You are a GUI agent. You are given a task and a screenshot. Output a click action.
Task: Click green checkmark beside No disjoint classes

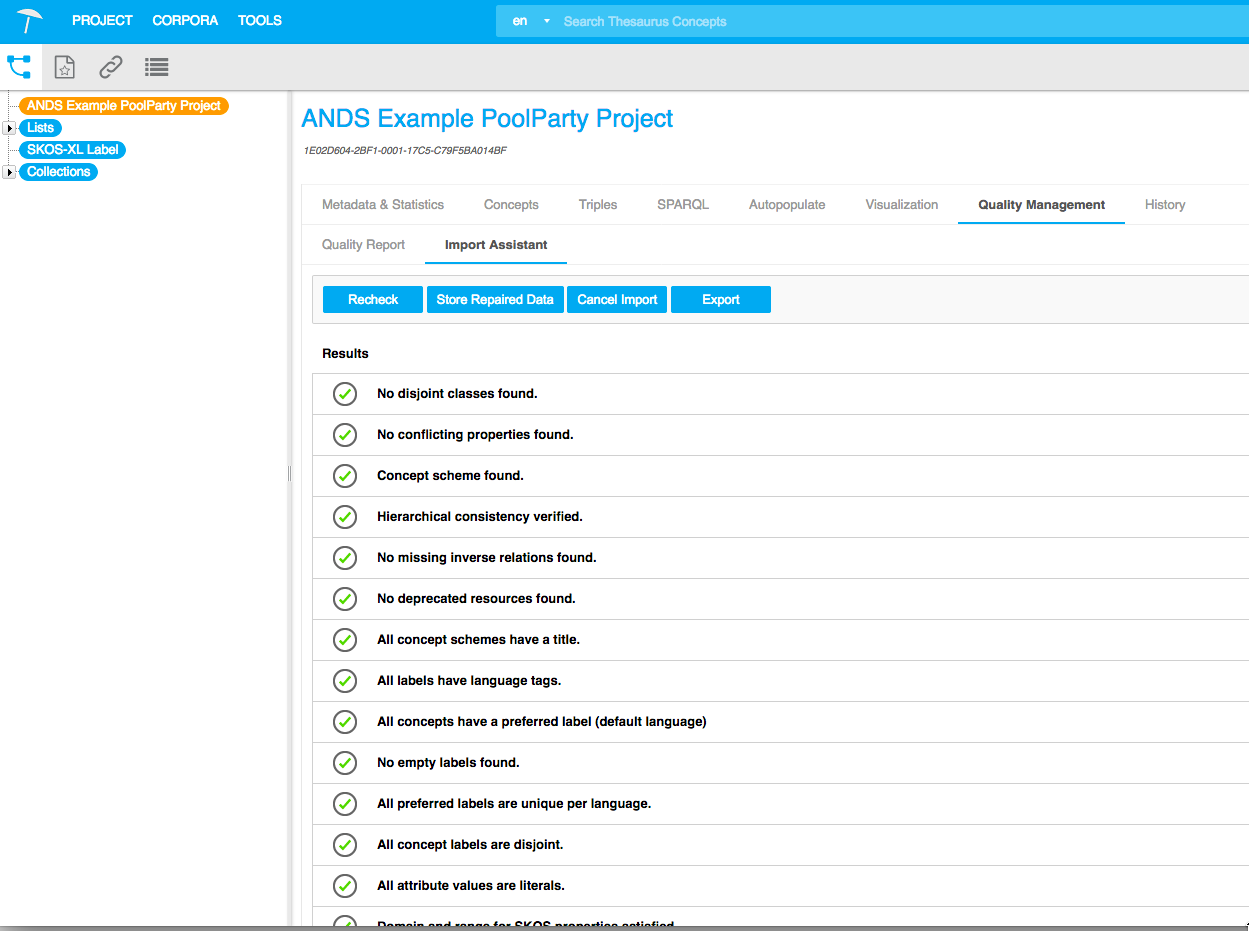tap(344, 394)
